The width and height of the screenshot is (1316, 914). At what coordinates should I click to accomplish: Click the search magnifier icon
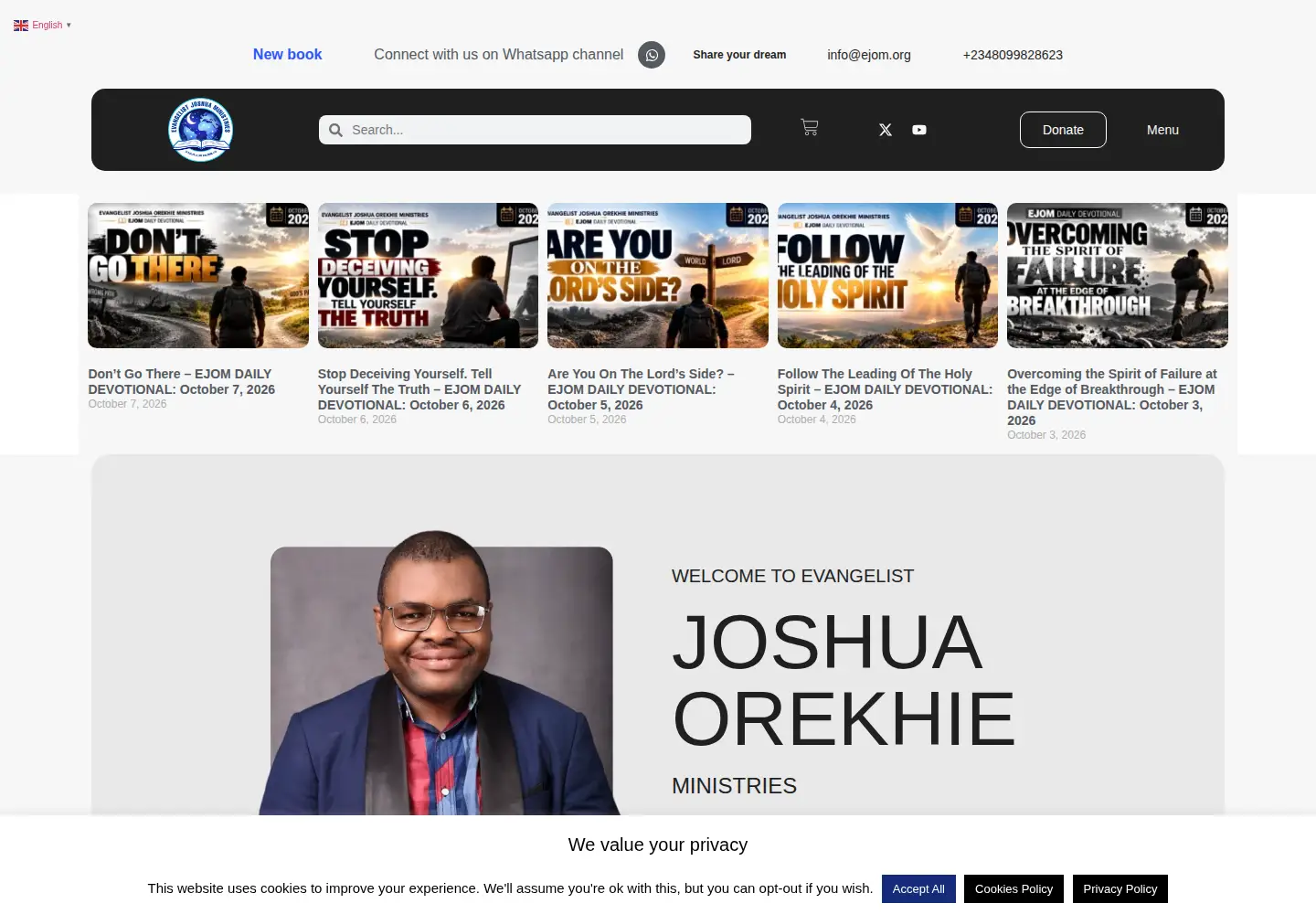(x=335, y=130)
